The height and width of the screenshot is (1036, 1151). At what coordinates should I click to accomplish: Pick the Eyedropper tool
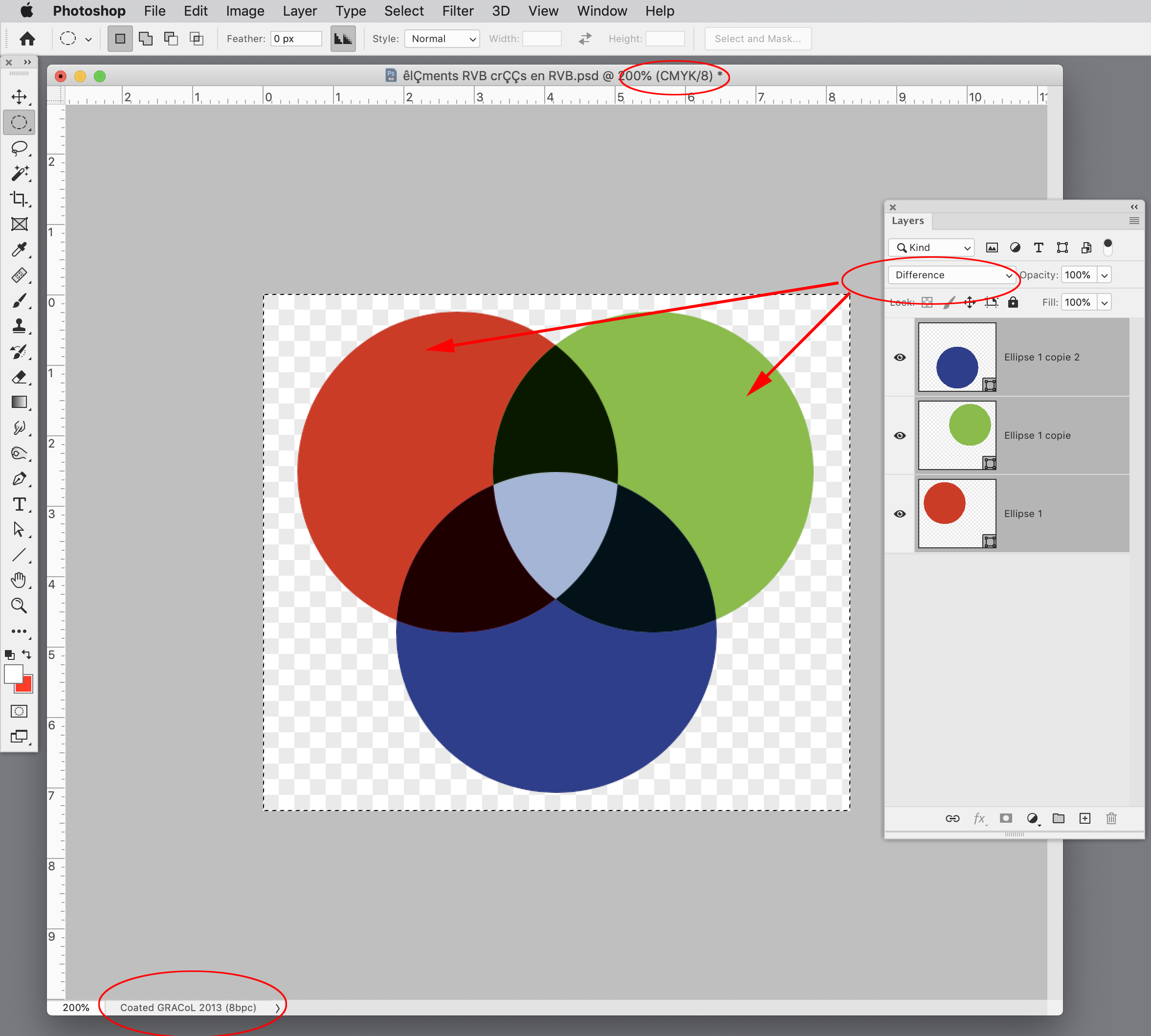click(x=20, y=249)
